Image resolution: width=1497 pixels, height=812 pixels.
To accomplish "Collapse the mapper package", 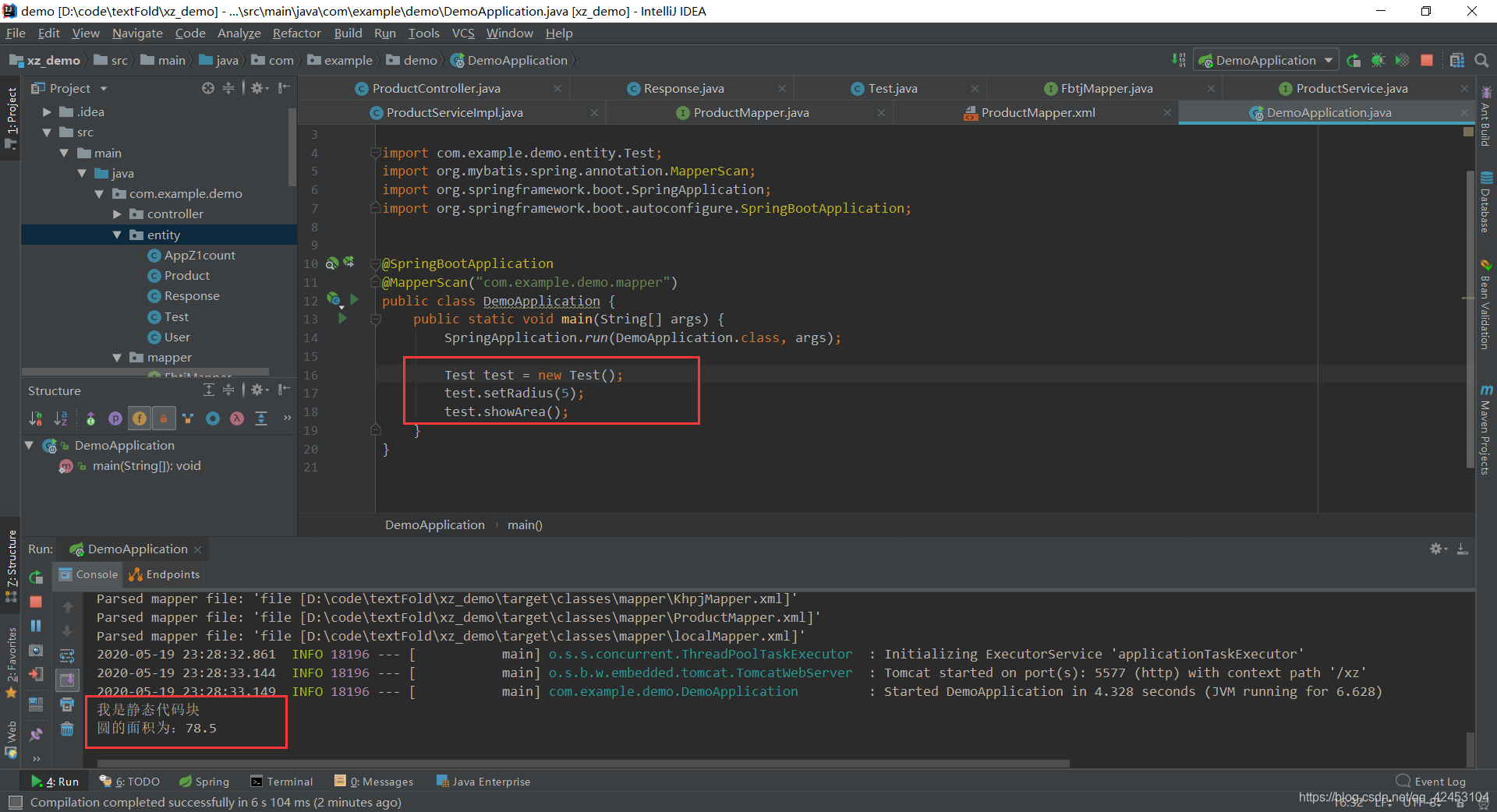I will coord(117,357).
